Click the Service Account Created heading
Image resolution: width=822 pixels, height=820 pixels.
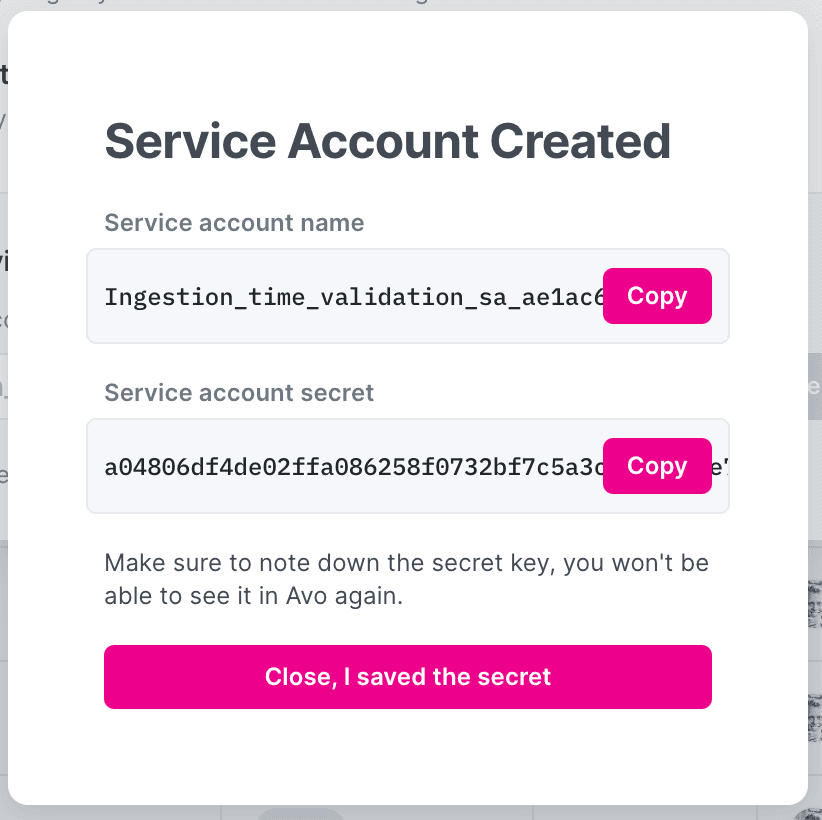click(x=387, y=142)
